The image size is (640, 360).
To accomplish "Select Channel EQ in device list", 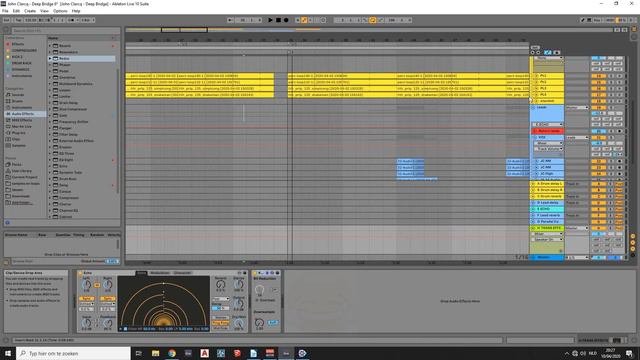I will 68,210.
